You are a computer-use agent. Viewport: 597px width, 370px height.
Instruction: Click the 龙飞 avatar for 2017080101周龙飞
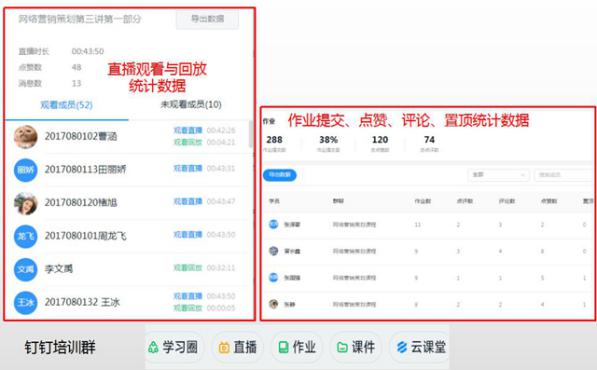[26, 236]
